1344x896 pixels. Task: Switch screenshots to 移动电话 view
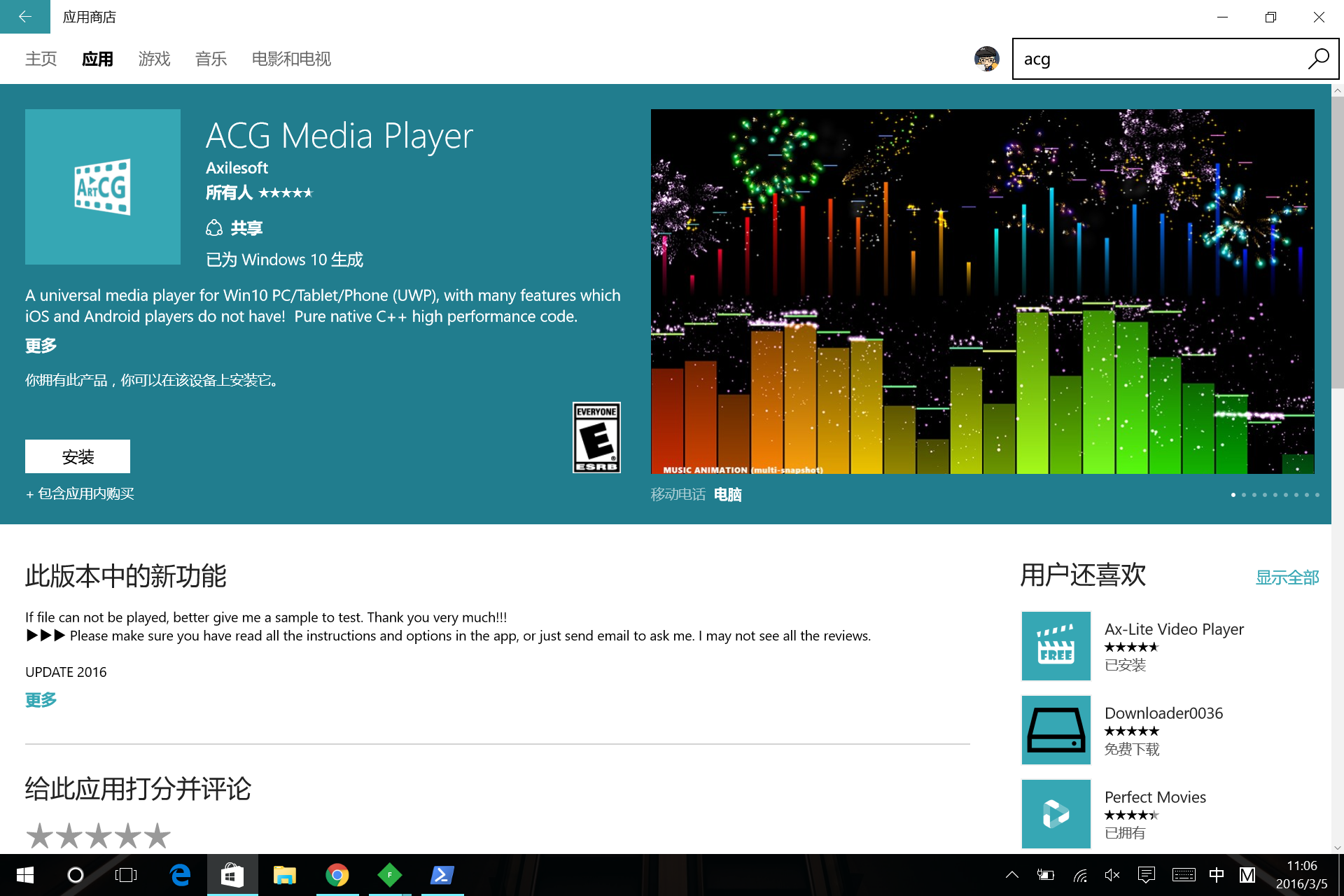(678, 494)
